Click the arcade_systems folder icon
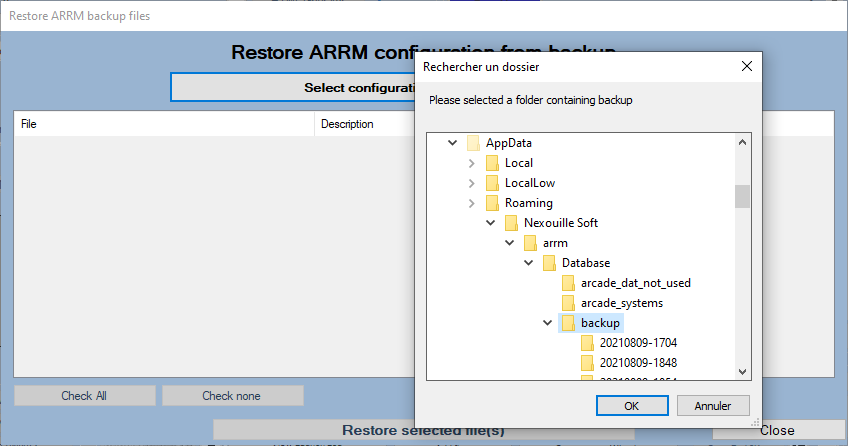848x446 pixels. point(568,303)
